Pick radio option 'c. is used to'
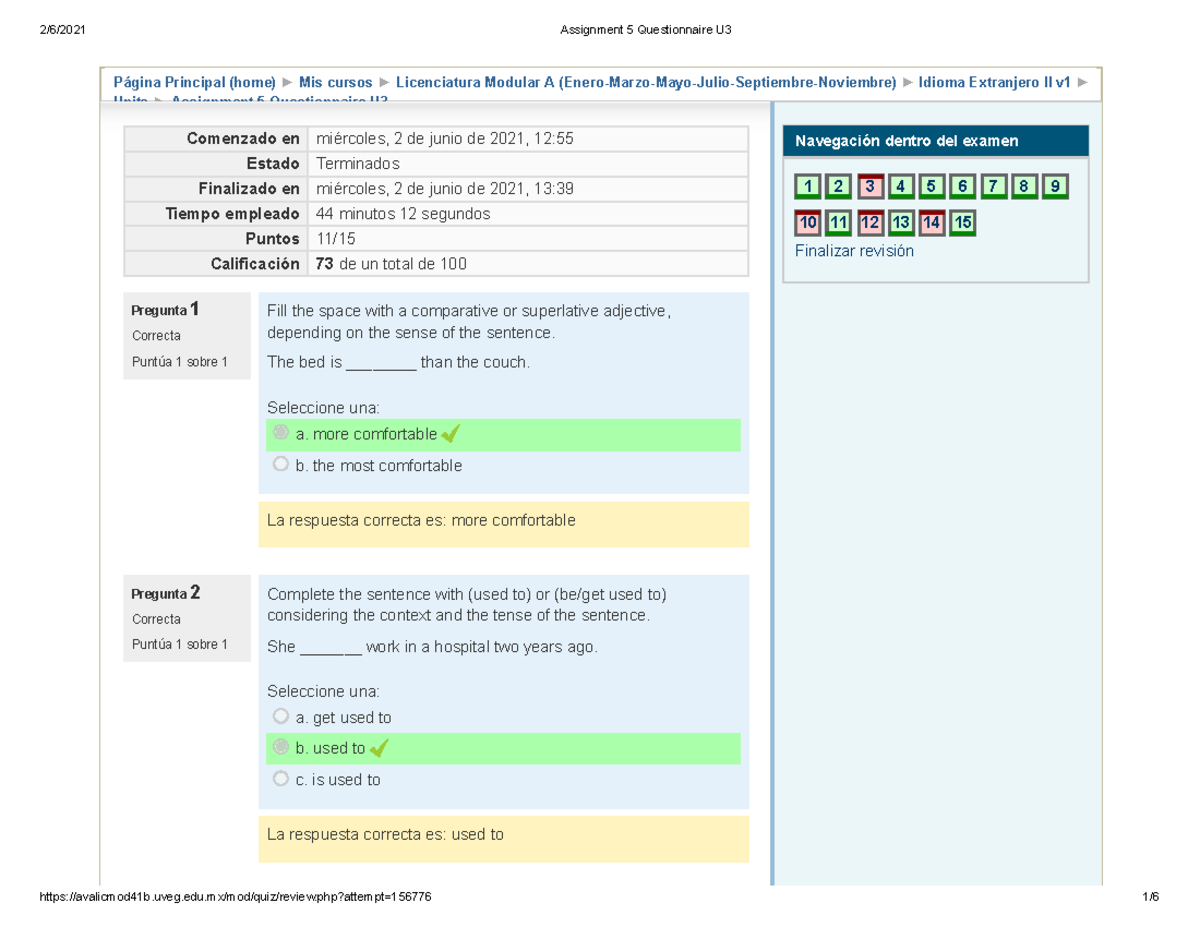This screenshot has width=1200, height=927. (281, 779)
